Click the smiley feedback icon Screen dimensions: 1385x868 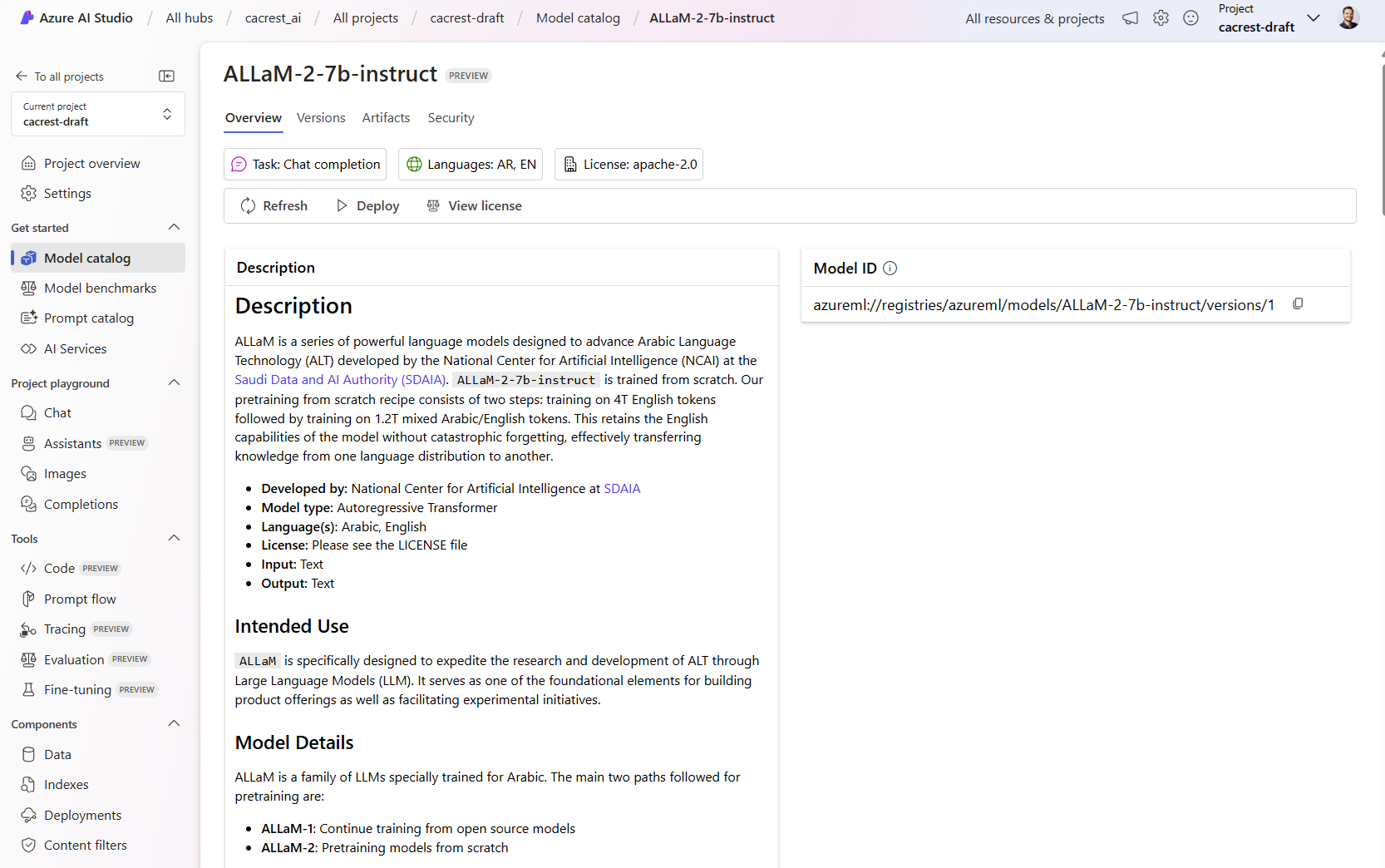(1190, 18)
